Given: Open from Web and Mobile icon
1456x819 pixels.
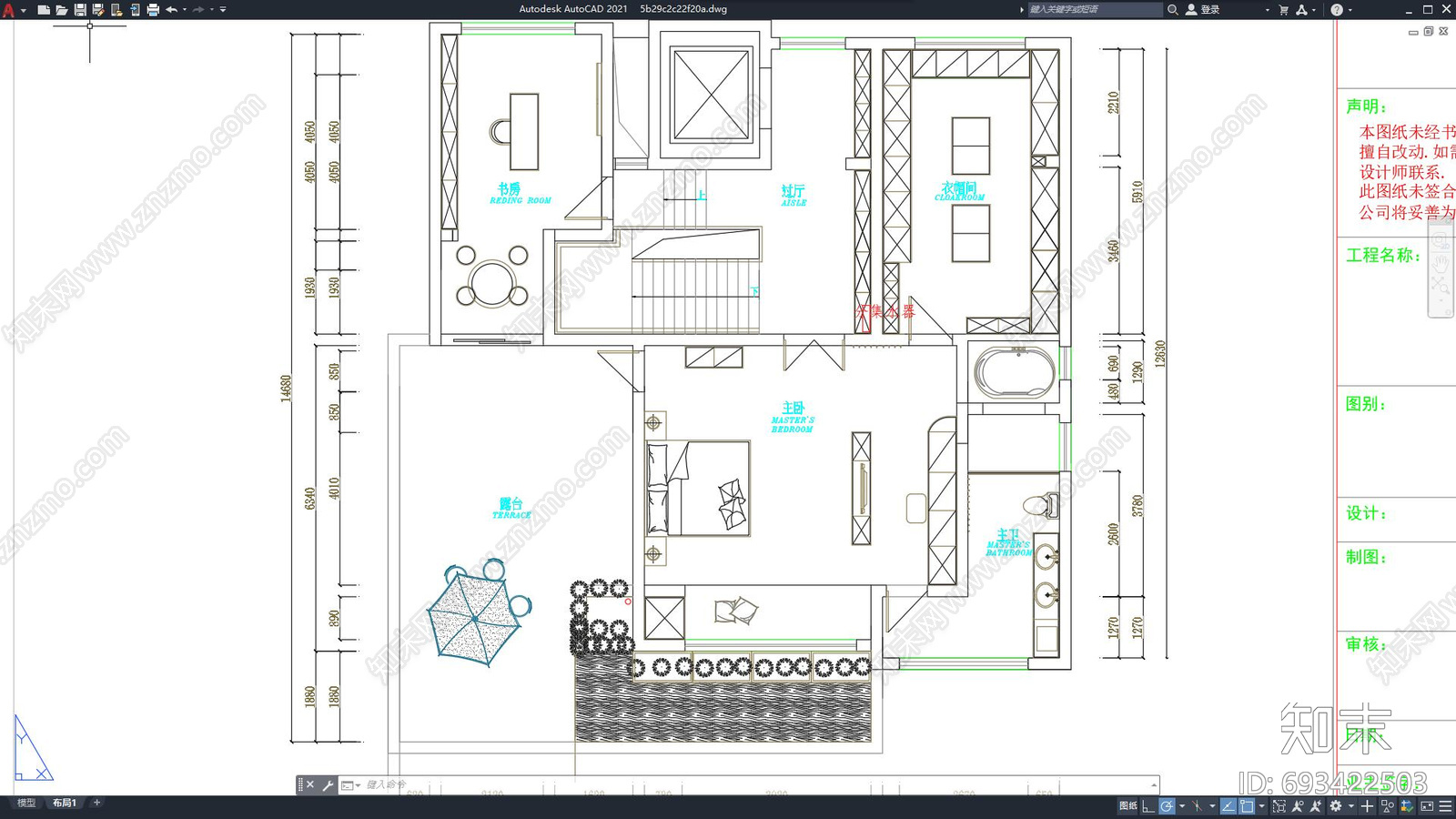Looking at the screenshot, I should point(116,9).
